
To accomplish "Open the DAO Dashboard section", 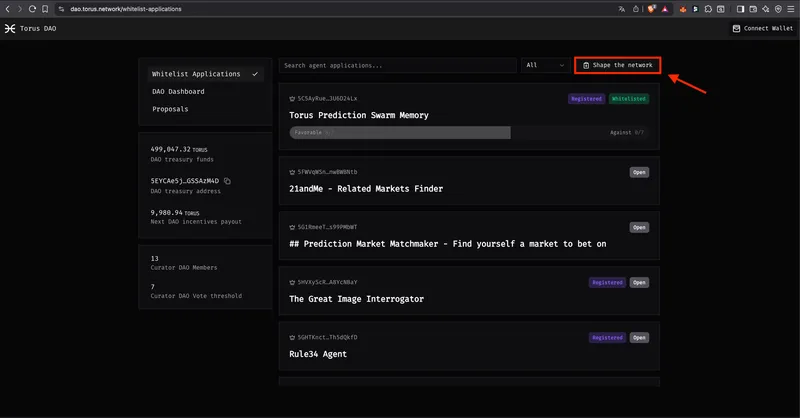I will point(178,91).
